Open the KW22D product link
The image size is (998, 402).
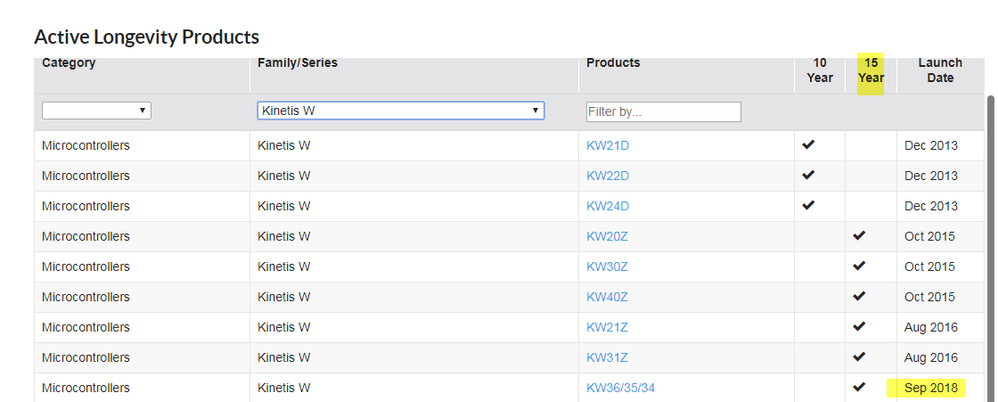tap(607, 176)
